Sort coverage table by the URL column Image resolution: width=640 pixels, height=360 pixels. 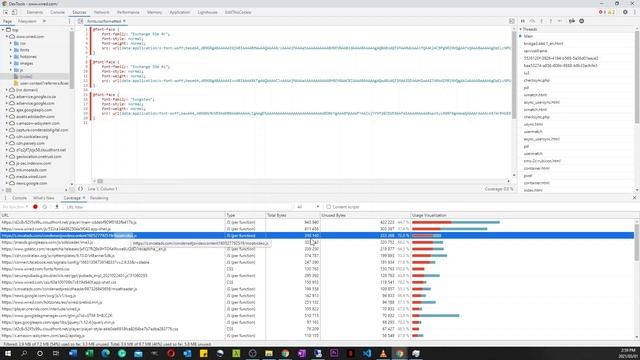pyautogui.click(x=113, y=215)
